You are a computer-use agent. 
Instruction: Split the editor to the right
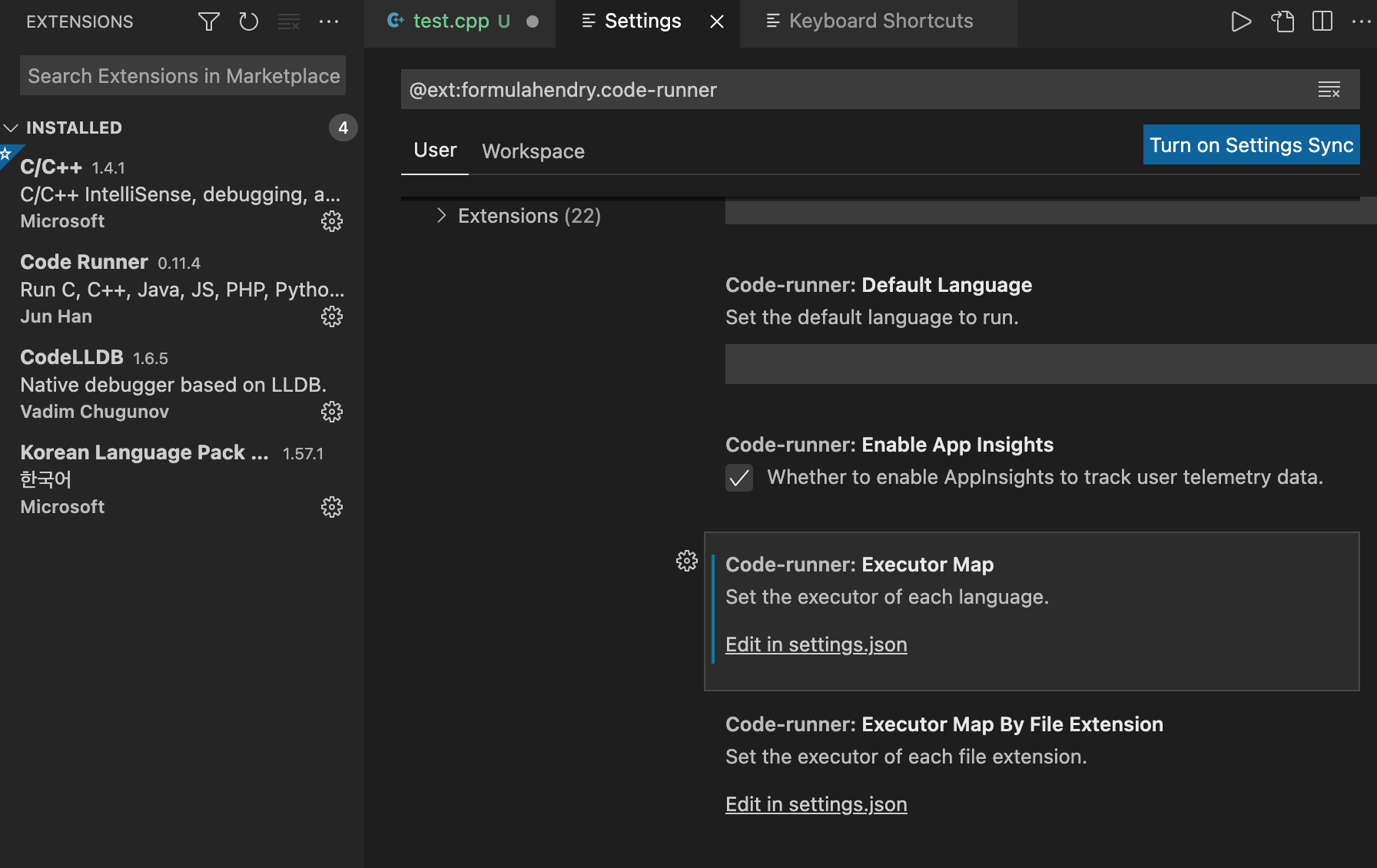pos(1322,22)
